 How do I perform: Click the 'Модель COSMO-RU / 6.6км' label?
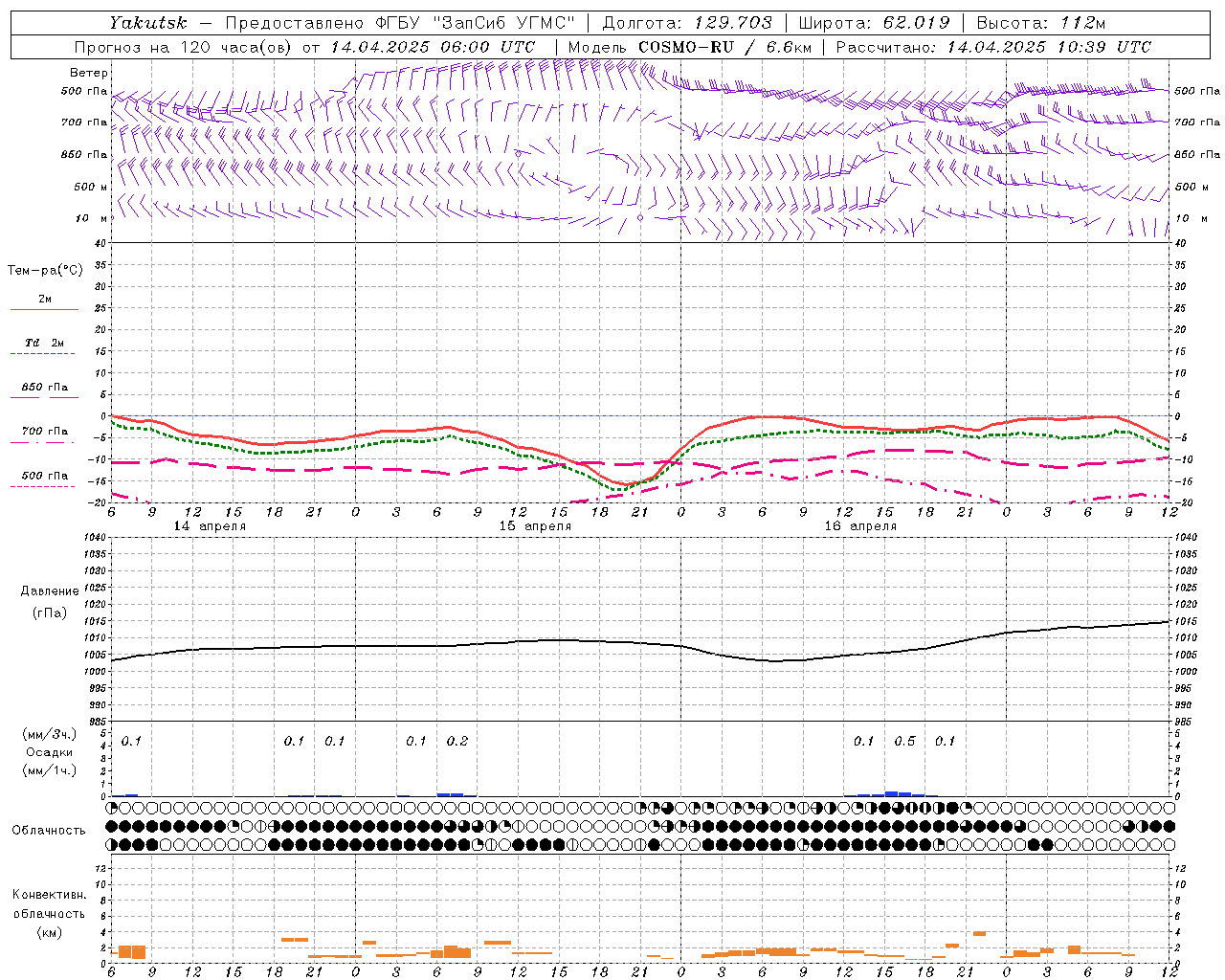click(689, 47)
